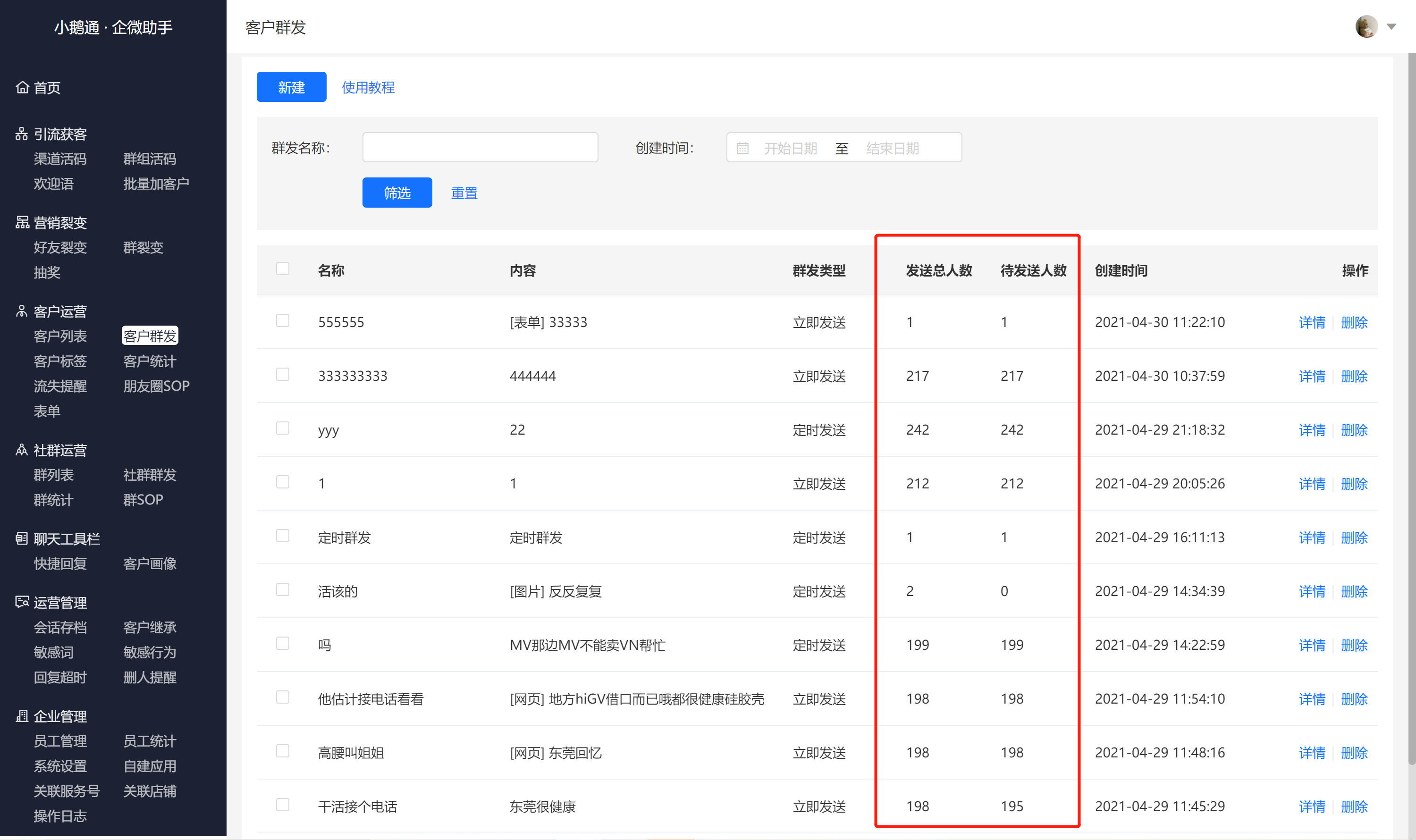The width and height of the screenshot is (1416, 840).
Task: Click the 新建 button
Action: (291, 87)
